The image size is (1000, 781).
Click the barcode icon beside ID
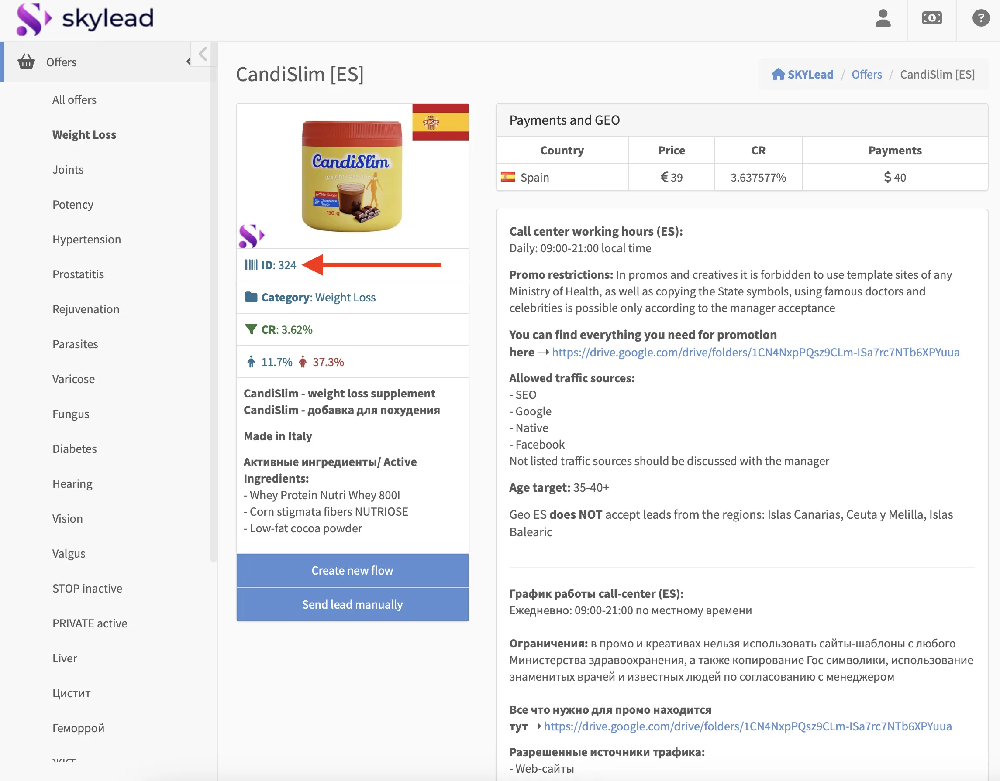[x=251, y=265]
